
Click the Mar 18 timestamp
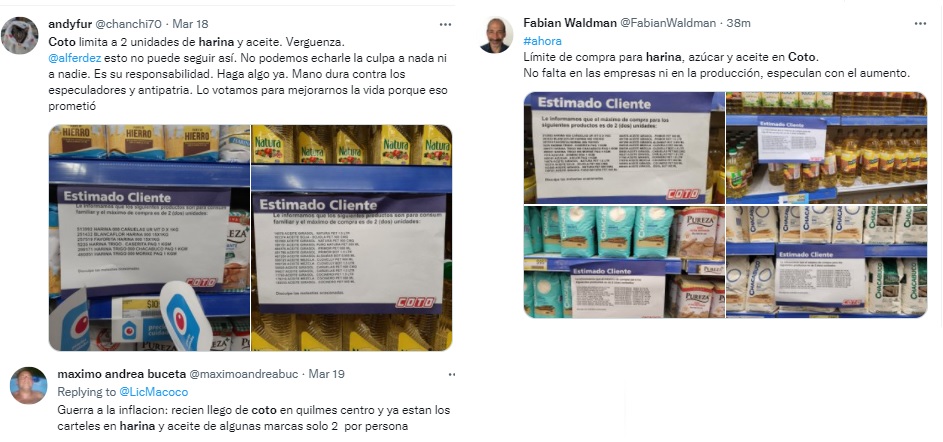190,24
